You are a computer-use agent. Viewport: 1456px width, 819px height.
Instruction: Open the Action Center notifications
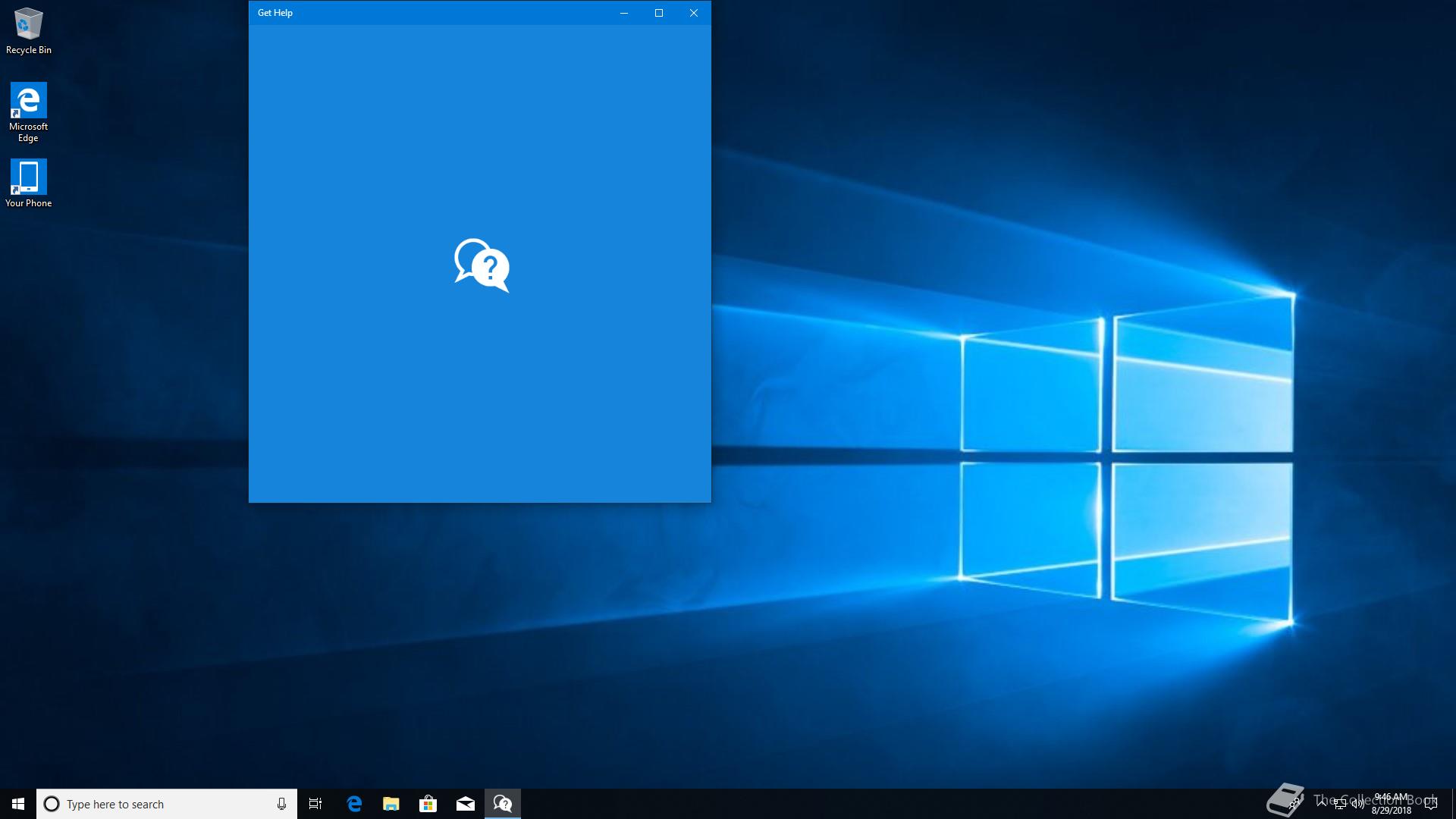[x=1431, y=804]
